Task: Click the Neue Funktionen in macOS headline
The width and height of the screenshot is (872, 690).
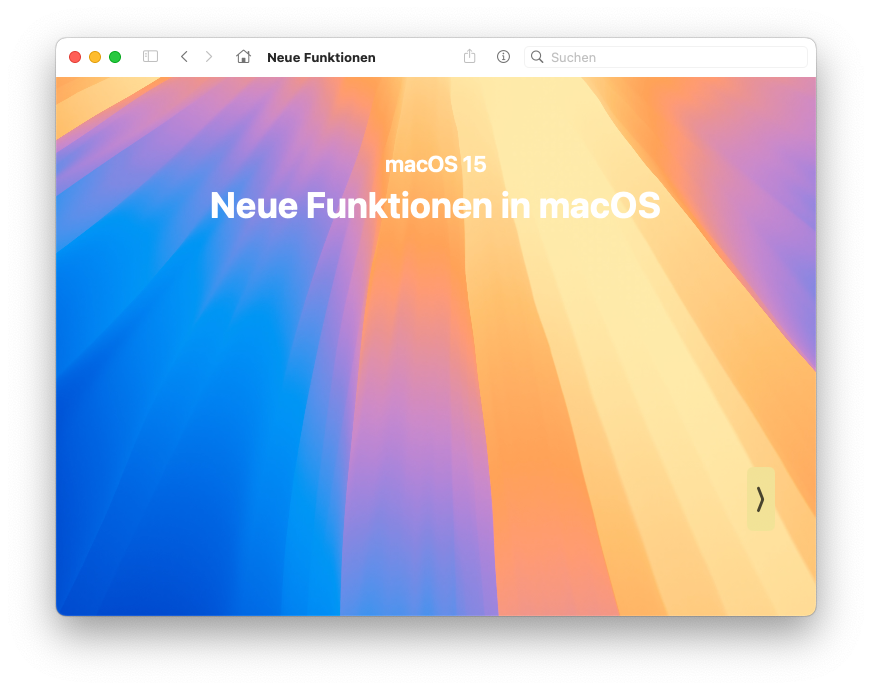Action: tap(435, 206)
